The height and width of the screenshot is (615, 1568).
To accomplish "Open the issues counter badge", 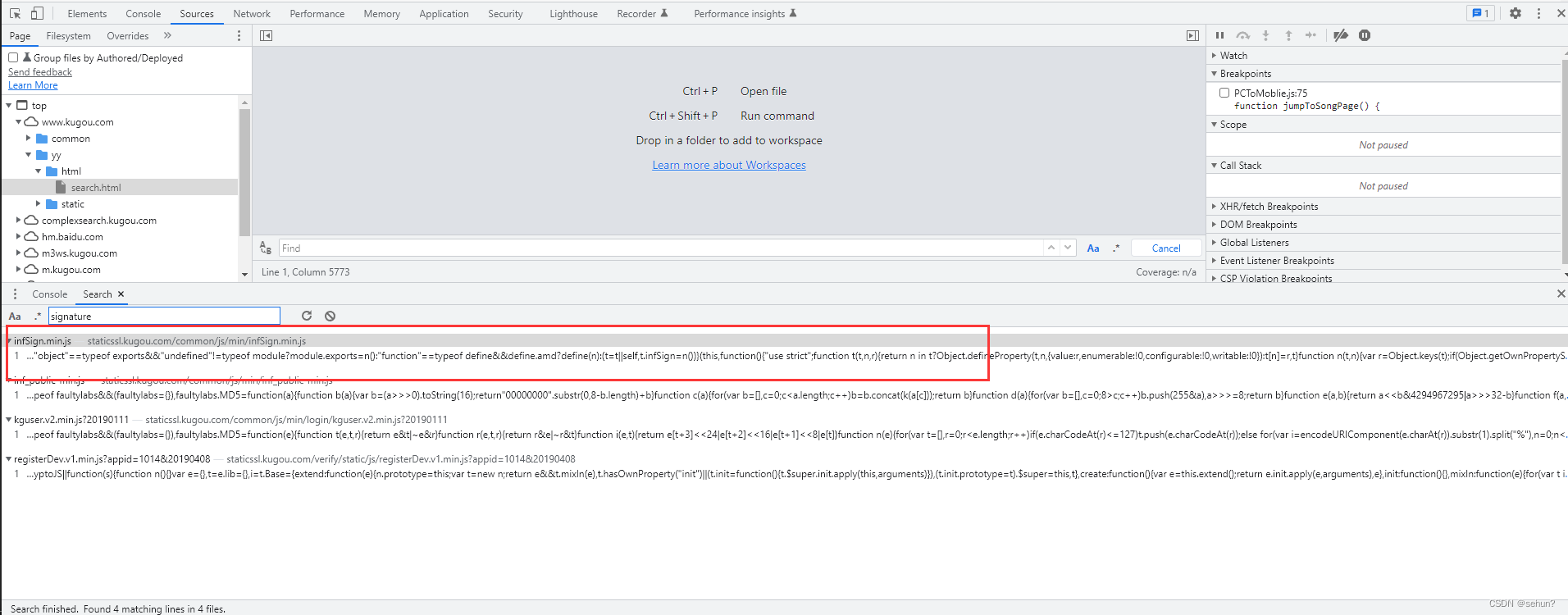I will pos(1480,13).
